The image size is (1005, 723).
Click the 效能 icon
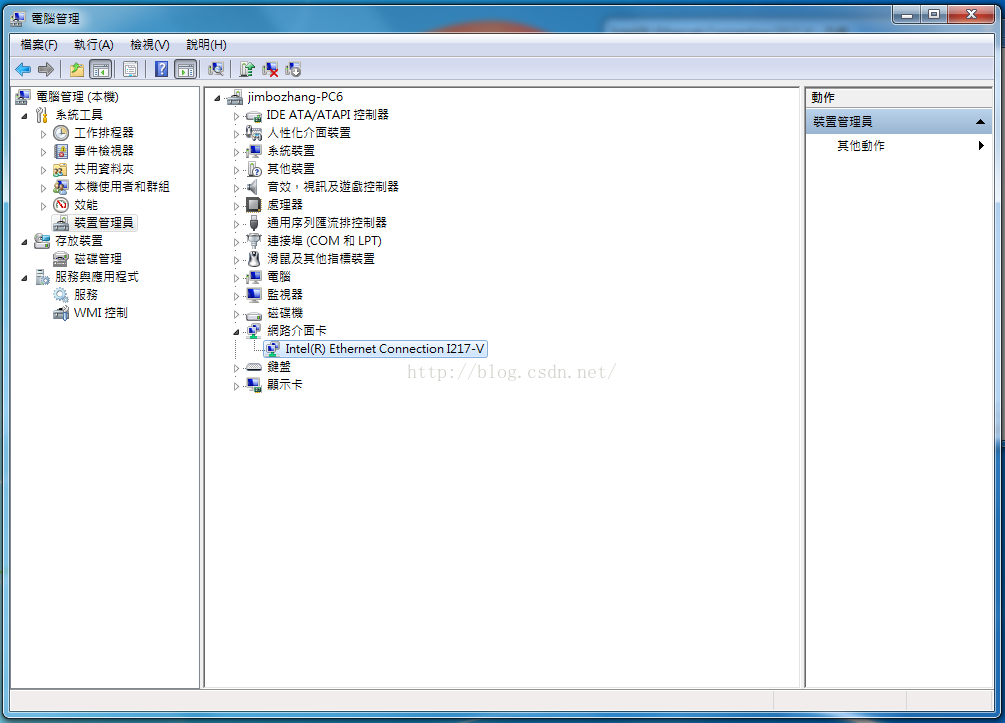(x=61, y=204)
